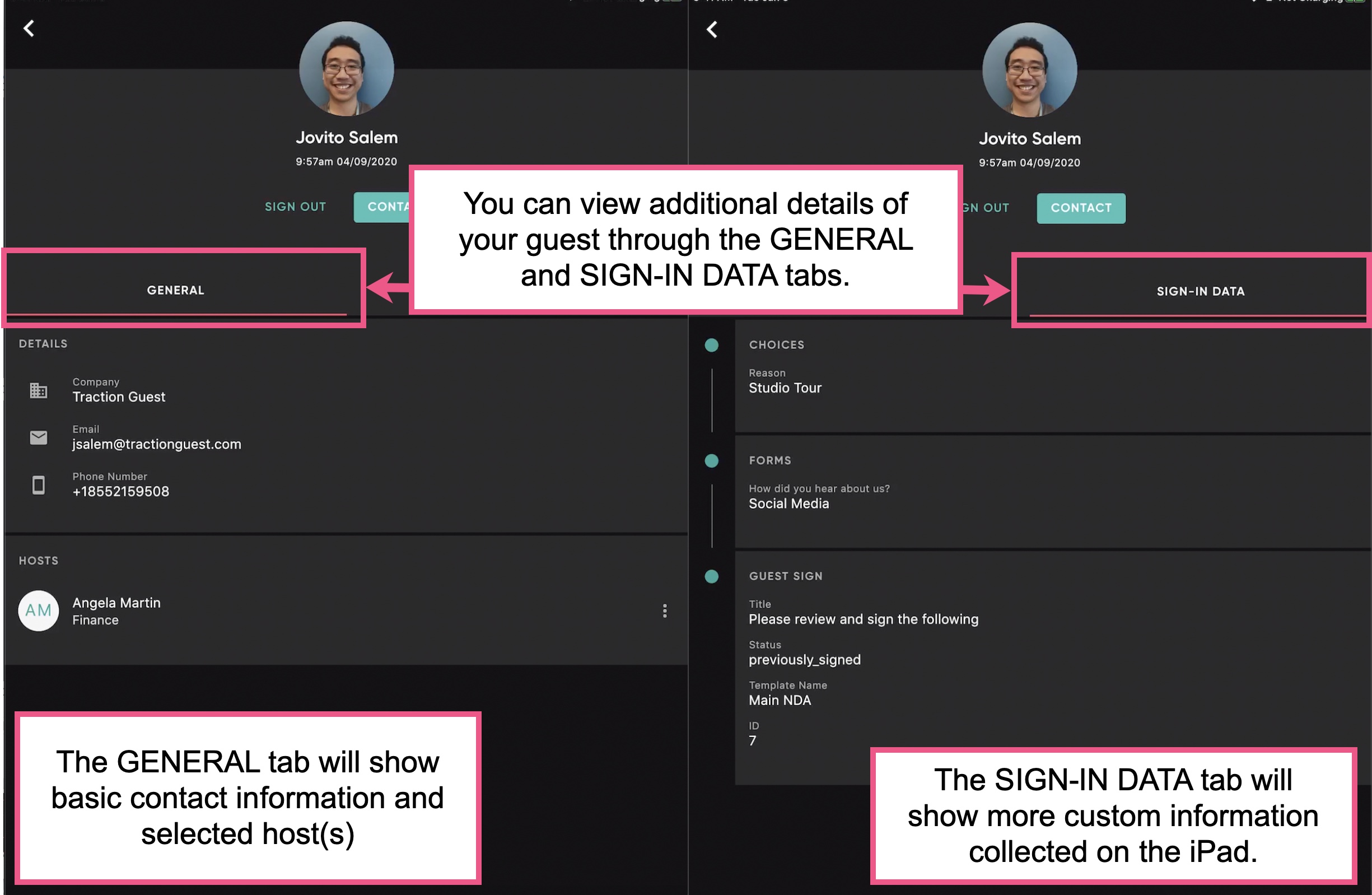Toggle the status dot next to CHOICES
The width and height of the screenshot is (1372, 895).
click(711, 345)
